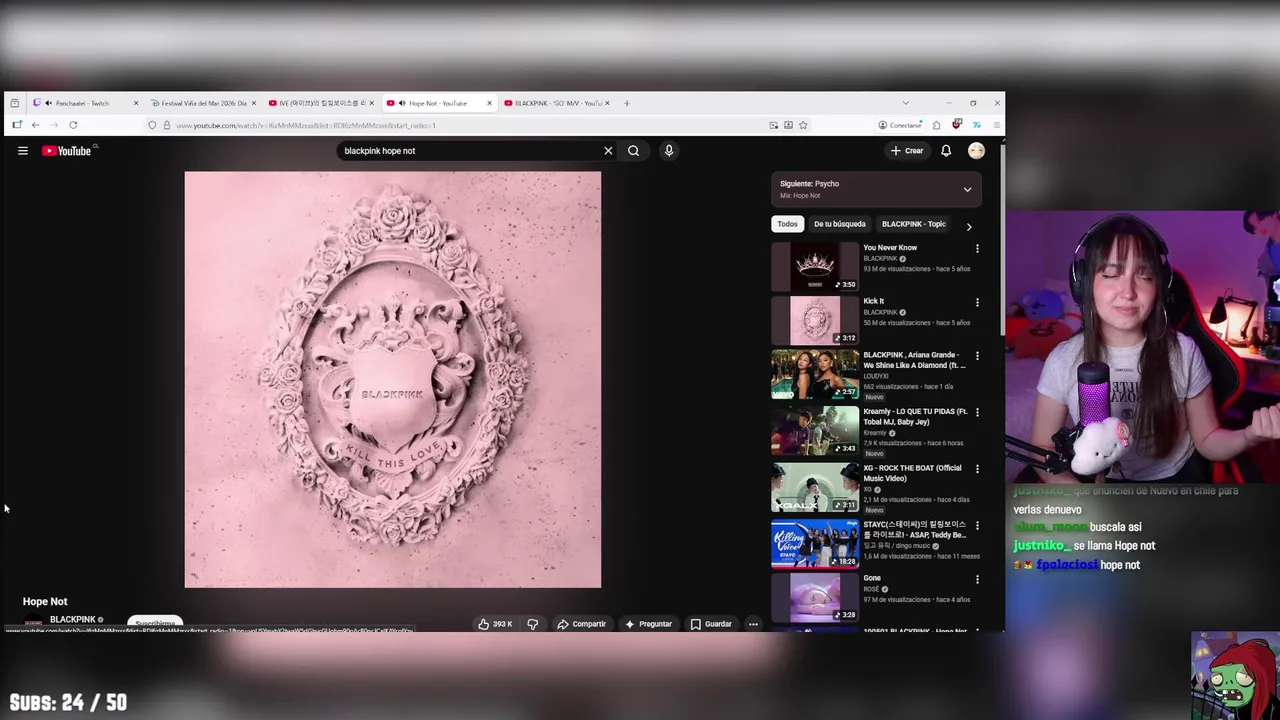This screenshot has width=1280, height=720.
Task: Select the De tu búsqueda filter chip
Action: 839,224
